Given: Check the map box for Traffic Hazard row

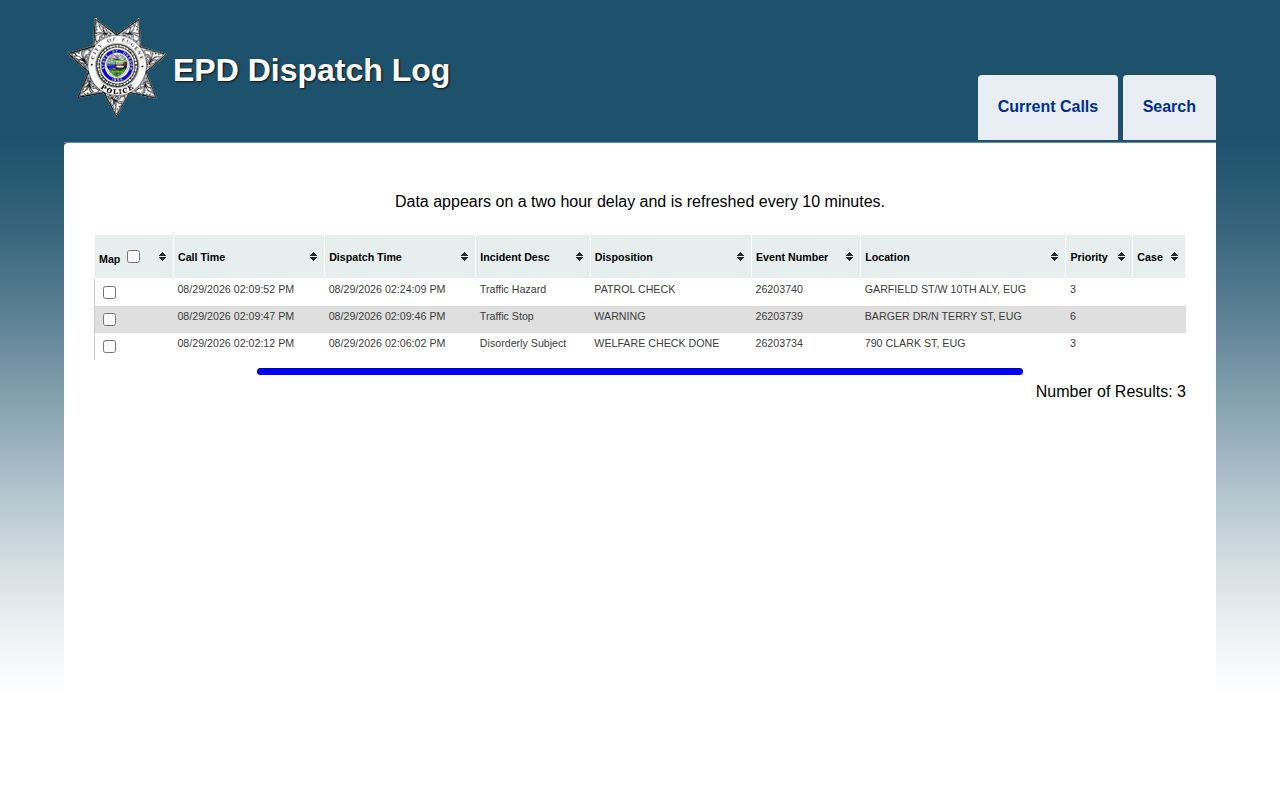Looking at the screenshot, I should (x=110, y=292).
